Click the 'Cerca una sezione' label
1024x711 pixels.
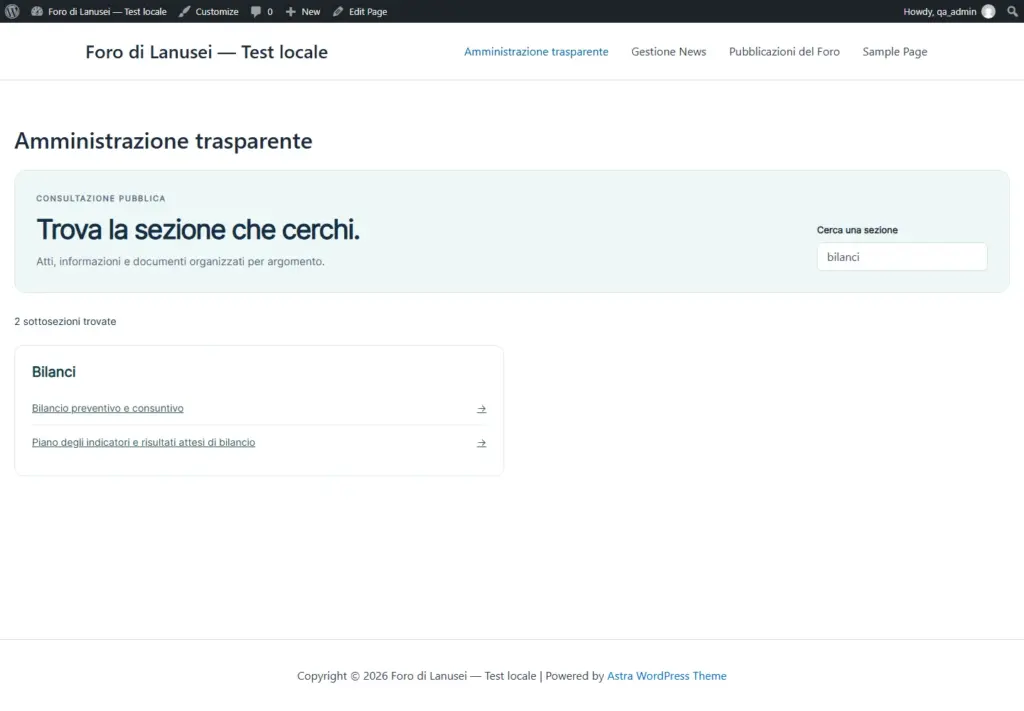pyautogui.click(x=857, y=230)
